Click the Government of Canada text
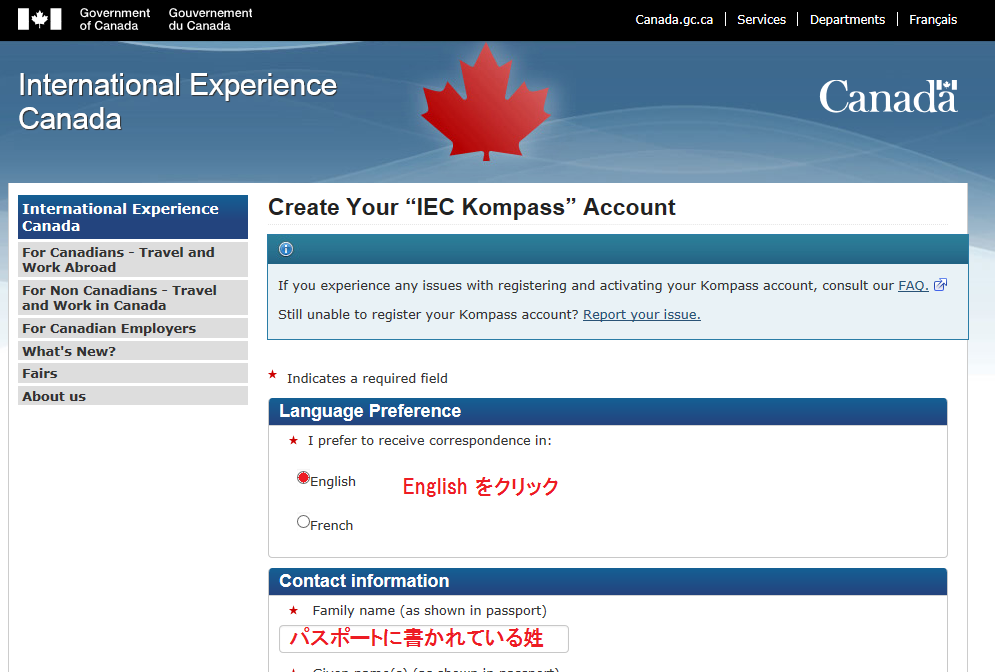Viewport: 995px width, 672px height. pyautogui.click(x=115, y=19)
